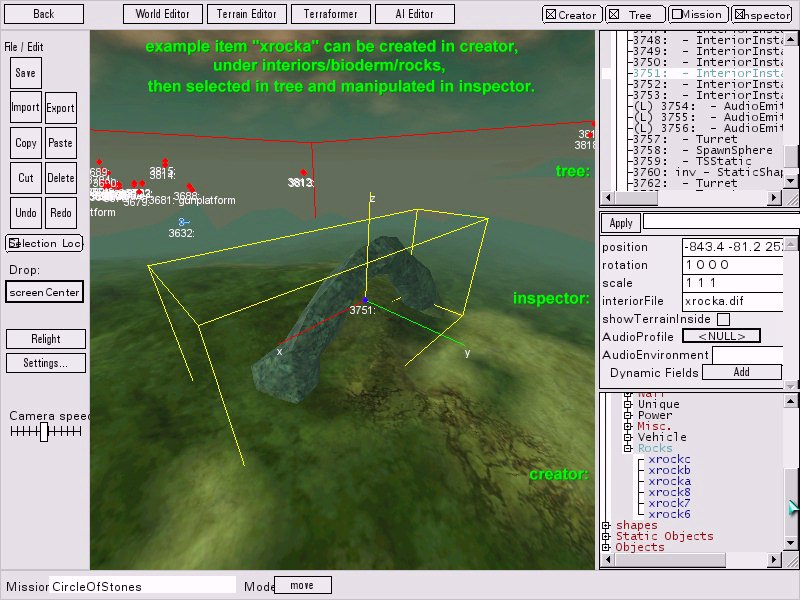Collapse the Rocks folder in creator
Image resolution: width=800 pixels, height=600 pixels.
pos(628,448)
